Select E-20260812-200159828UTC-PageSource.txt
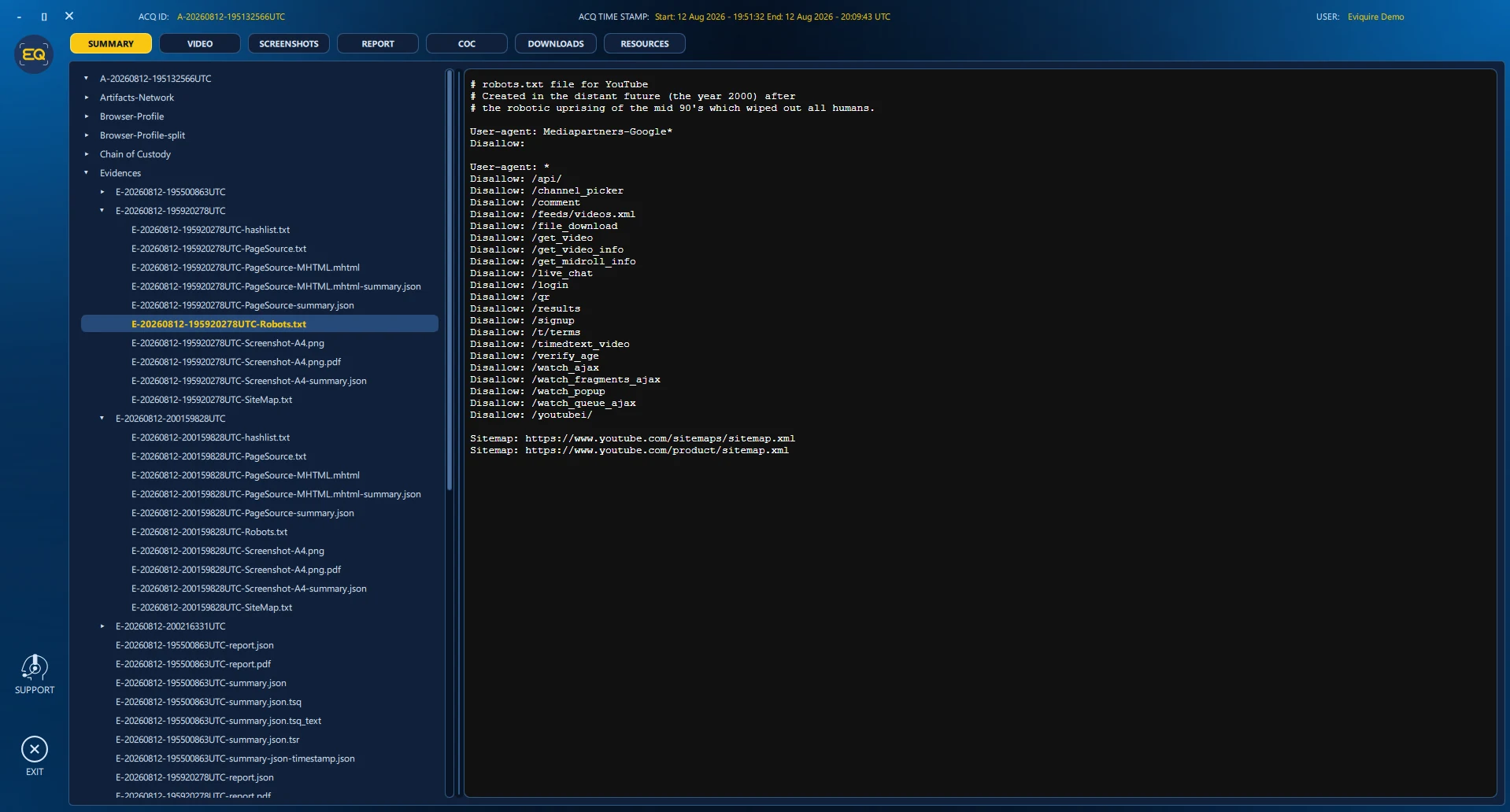The height and width of the screenshot is (812, 1510). 219,456
